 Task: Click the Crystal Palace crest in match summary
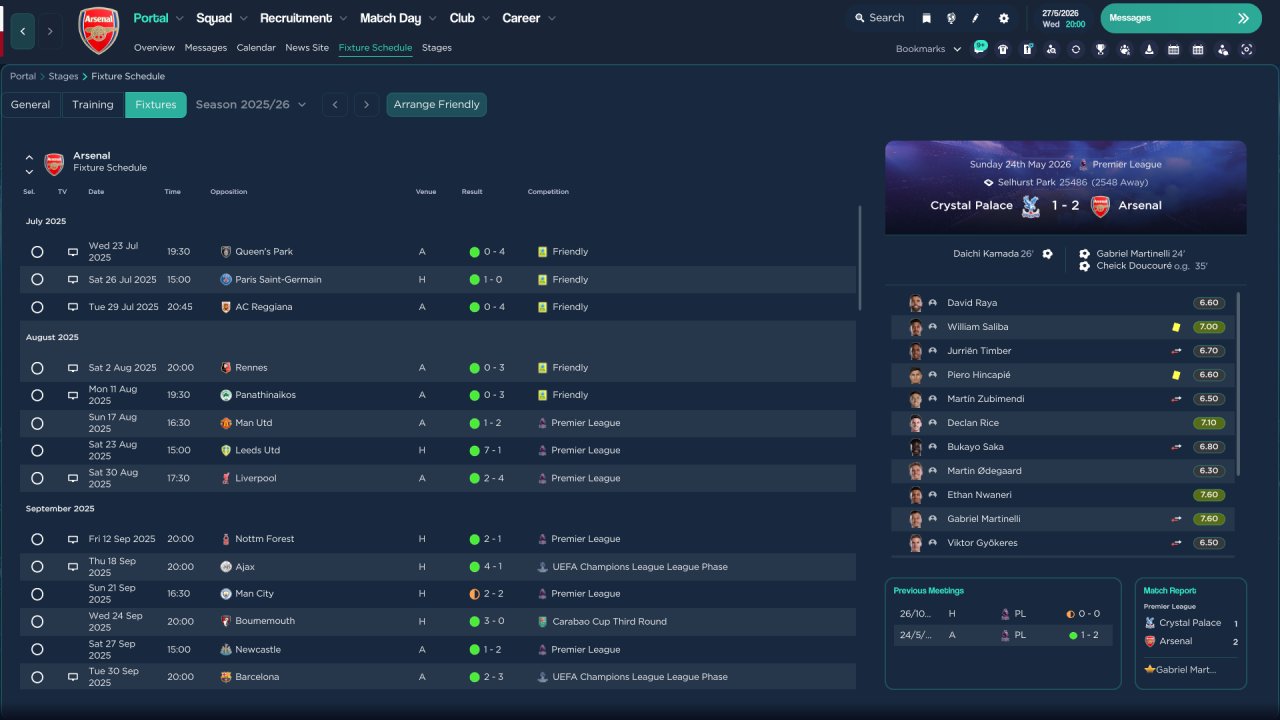1030,206
